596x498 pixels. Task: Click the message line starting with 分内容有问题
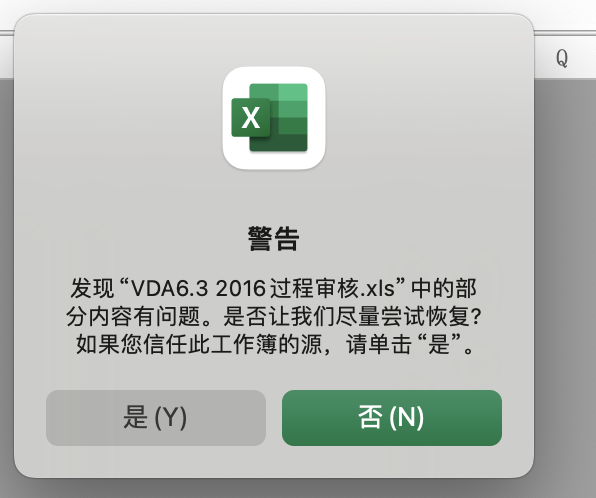(x=274, y=316)
